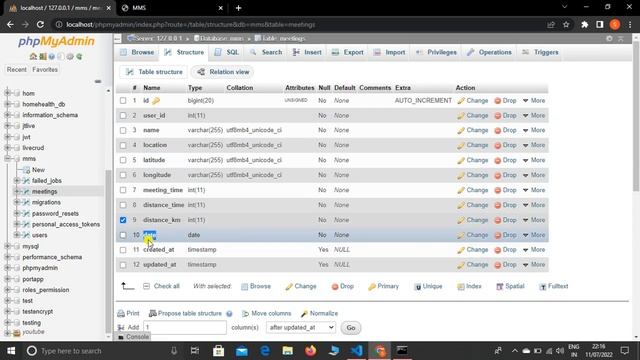Viewport: 640px width, 360px height.
Task: Open More dropdown for the name row
Action: click(x=534, y=130)
